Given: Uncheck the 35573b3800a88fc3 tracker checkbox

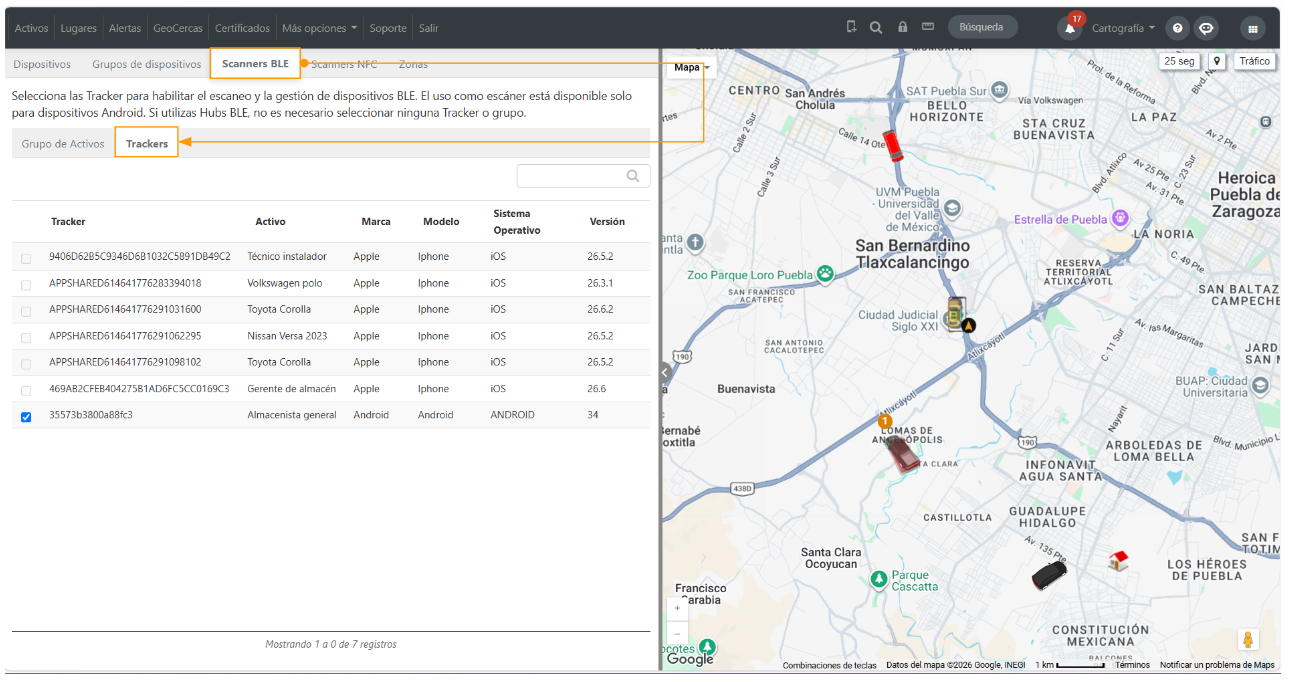Looking at the screenshot, I should (26, 417).
